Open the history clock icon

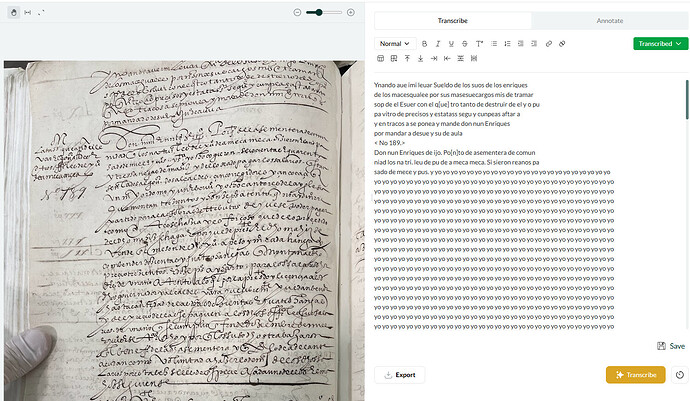pos(679,375)
